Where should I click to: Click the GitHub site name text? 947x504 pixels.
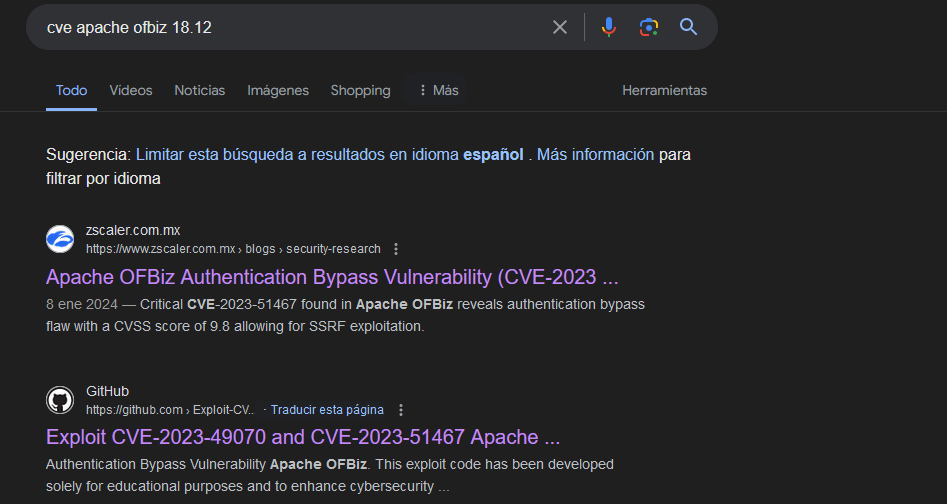coord(108,391)
